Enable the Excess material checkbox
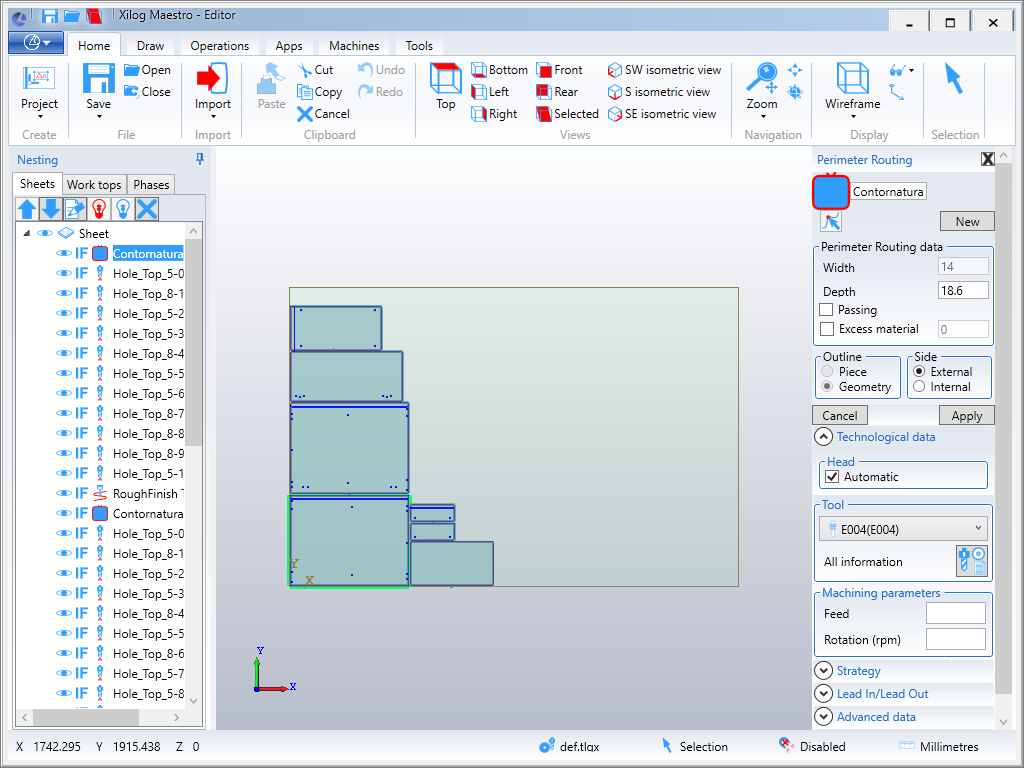This screenshot has width=1024, height=768. 826,329
